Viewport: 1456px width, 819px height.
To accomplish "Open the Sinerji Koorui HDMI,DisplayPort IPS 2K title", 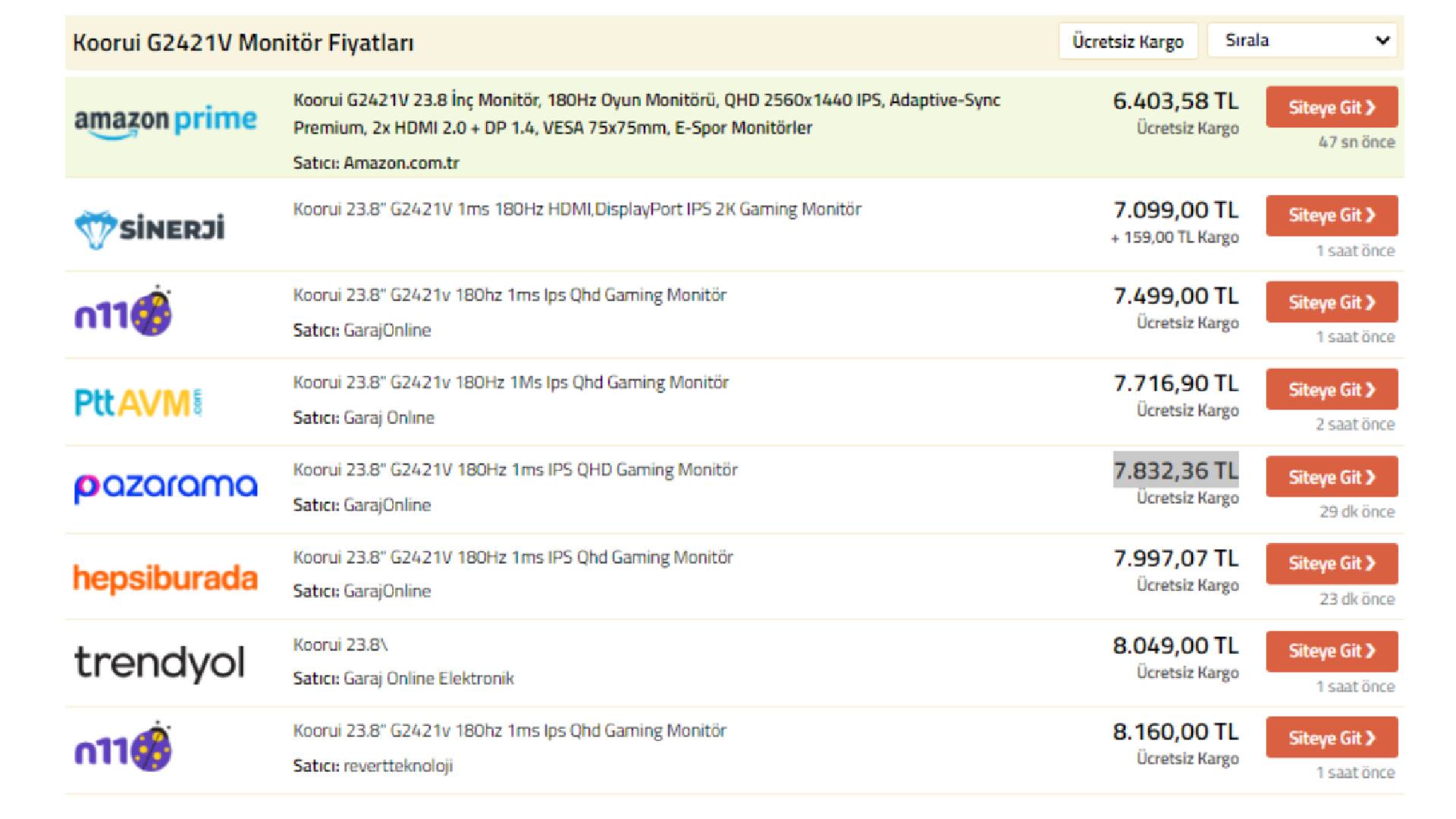I will tap(577, 209).
